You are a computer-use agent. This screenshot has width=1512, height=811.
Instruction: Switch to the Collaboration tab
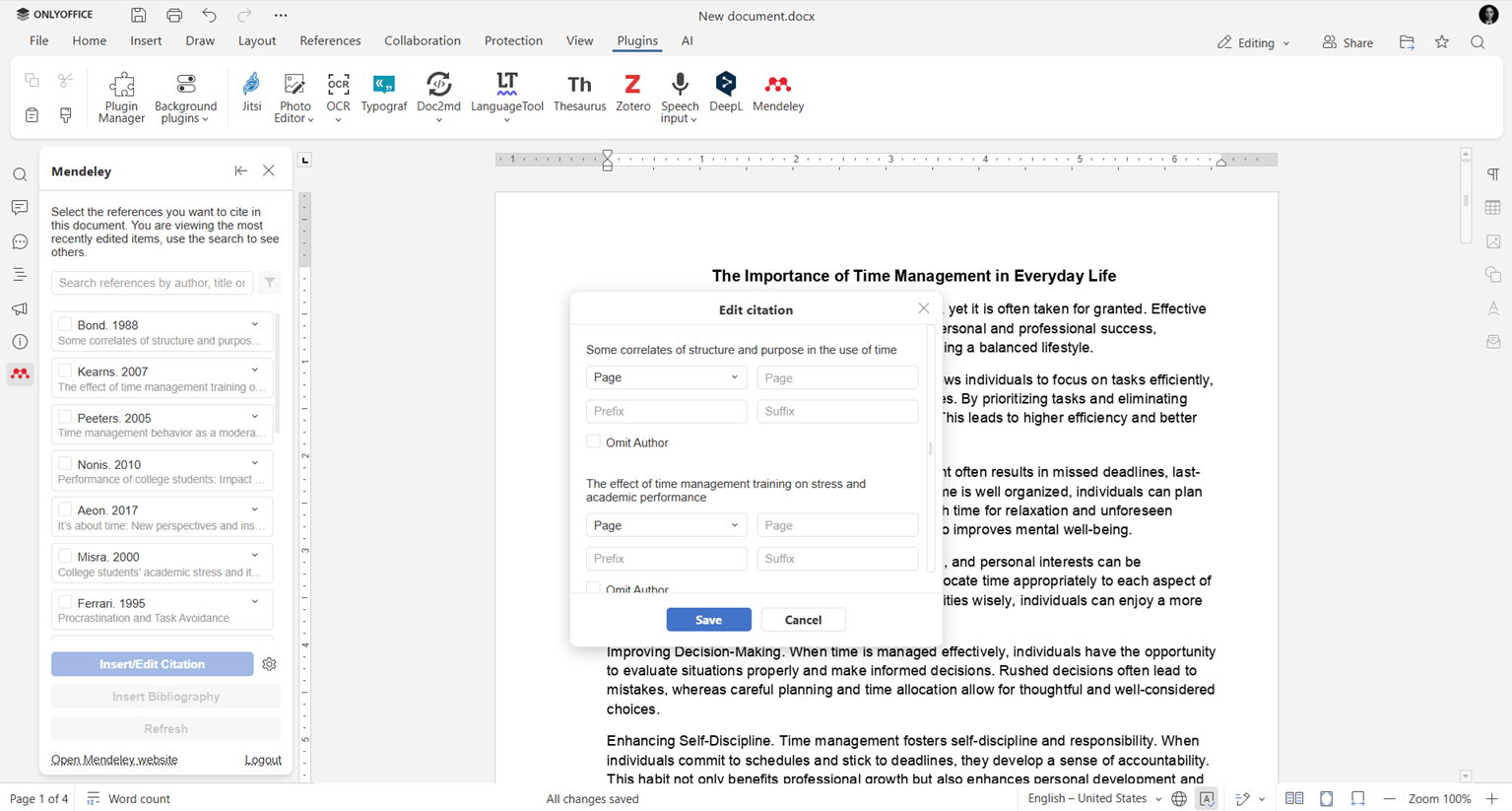coord(423,40)
